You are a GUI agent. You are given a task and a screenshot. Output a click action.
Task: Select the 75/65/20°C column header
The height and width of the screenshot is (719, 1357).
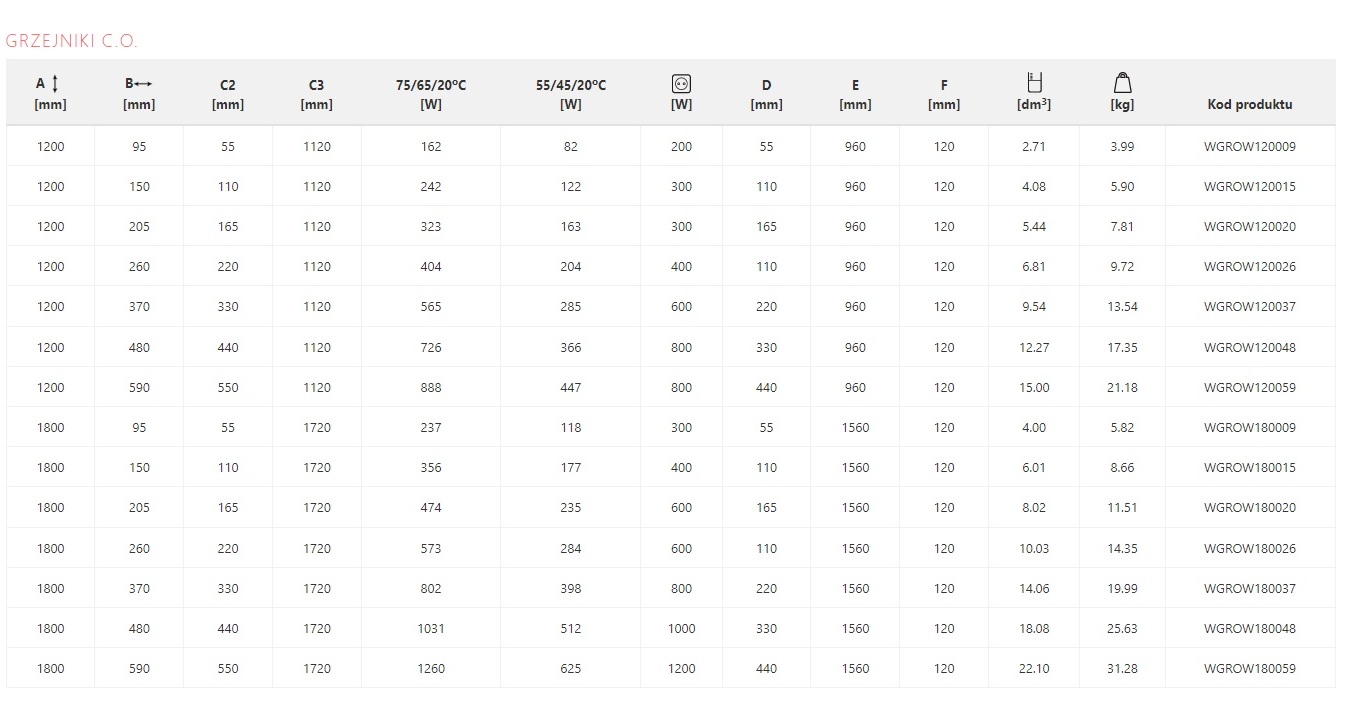431,94
